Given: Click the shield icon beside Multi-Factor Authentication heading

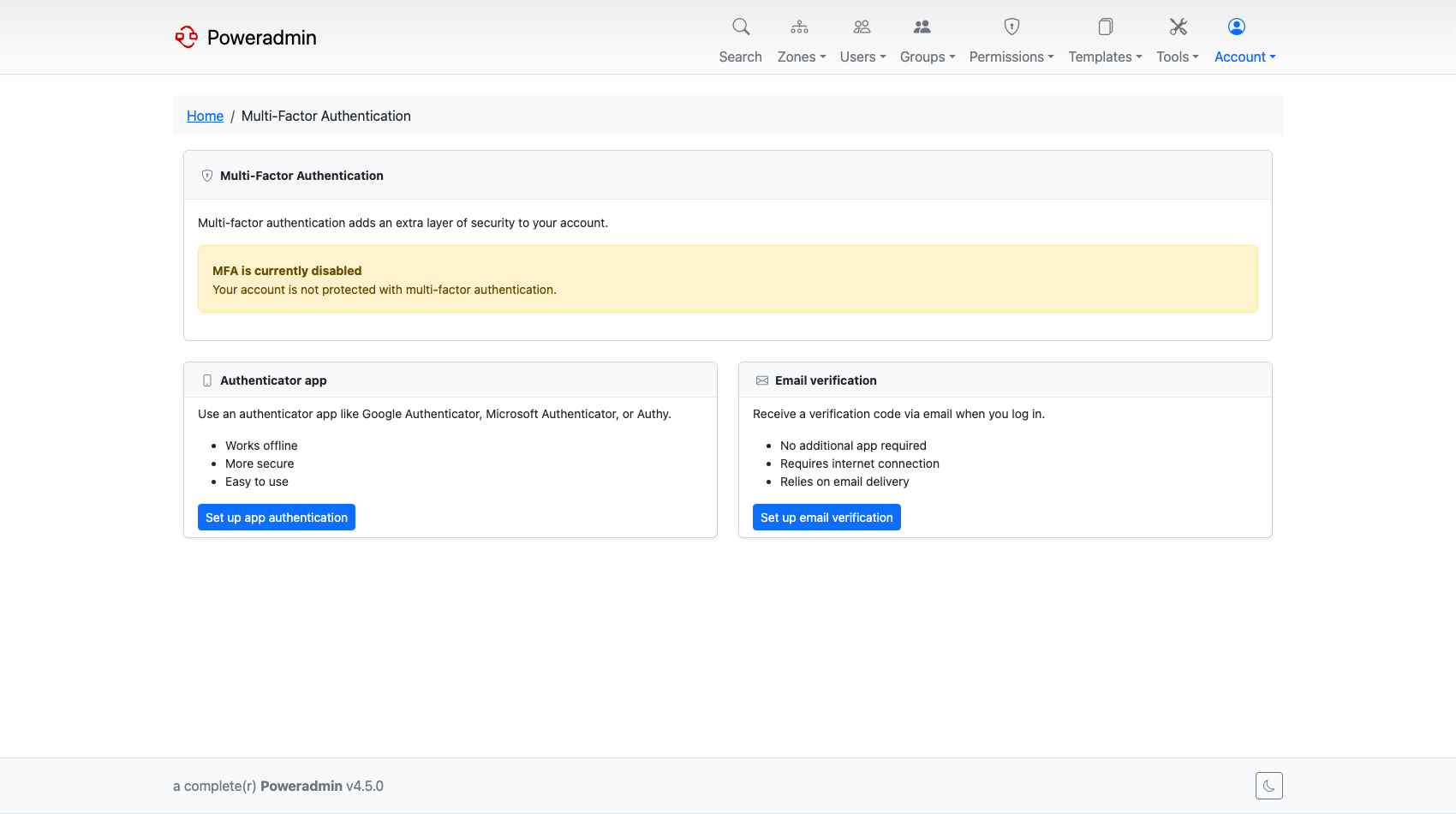Looking at the screenshot, I should [x=207, y=176].
